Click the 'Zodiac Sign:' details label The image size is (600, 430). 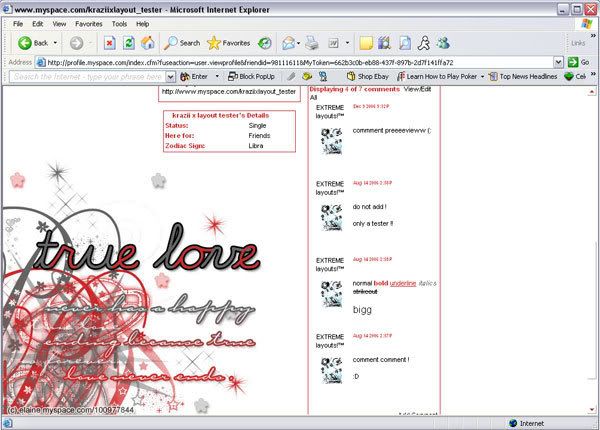tap(185, 146)
